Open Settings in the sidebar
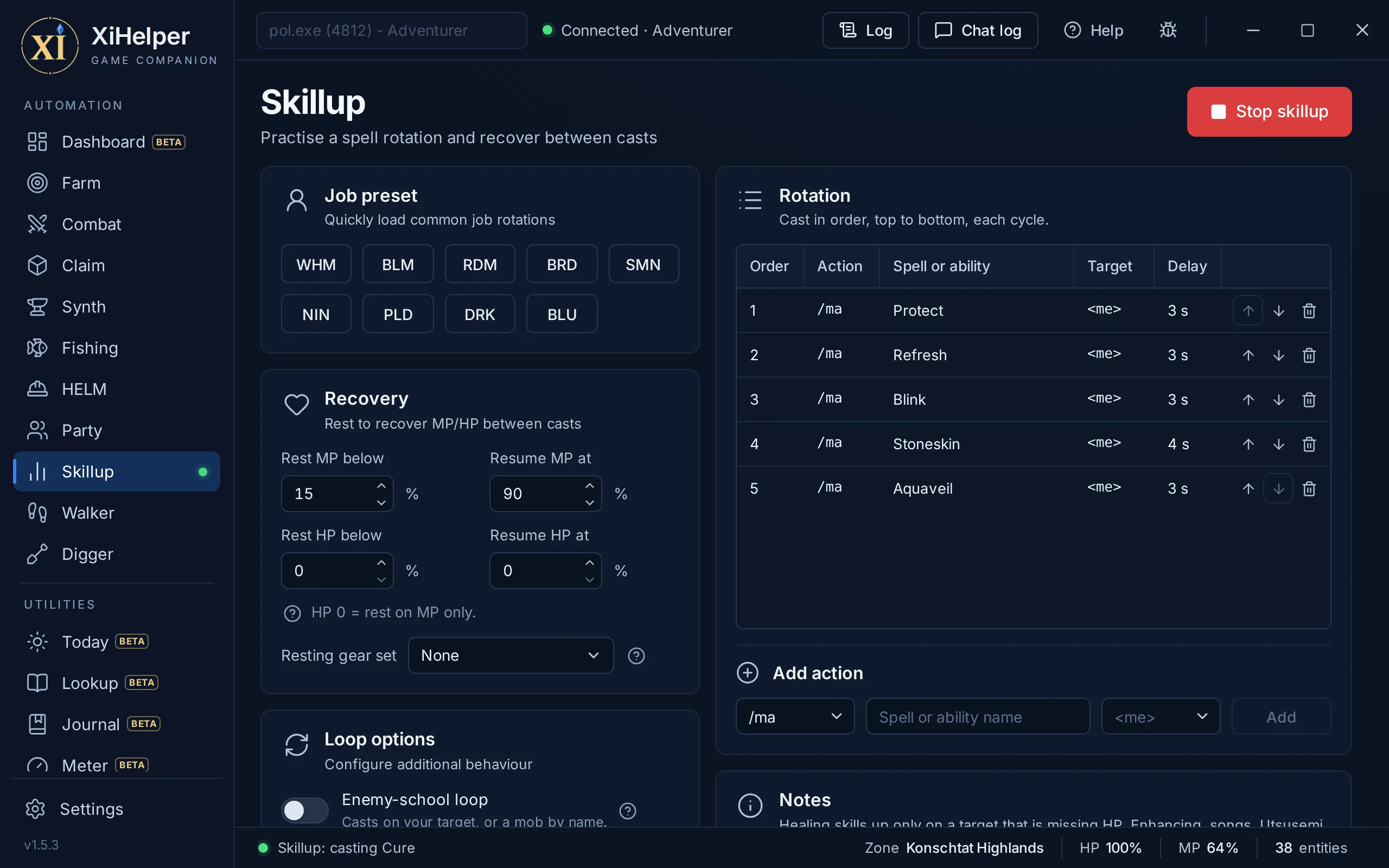Screen dimensions: 1389x868 coord(117,809)
